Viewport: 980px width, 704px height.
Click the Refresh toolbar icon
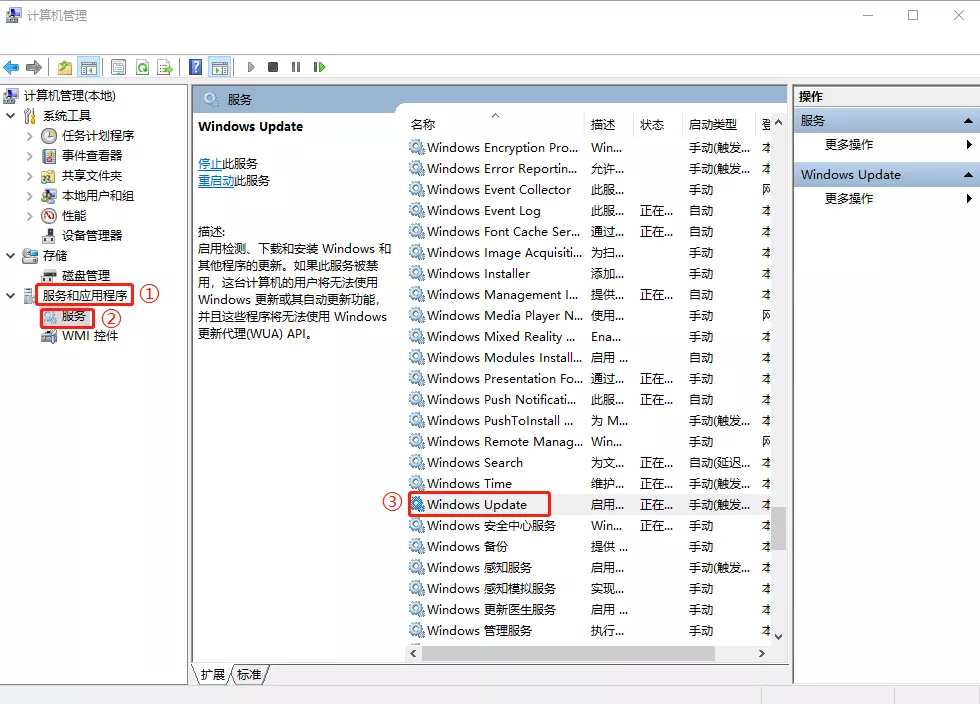pos(142,67)
